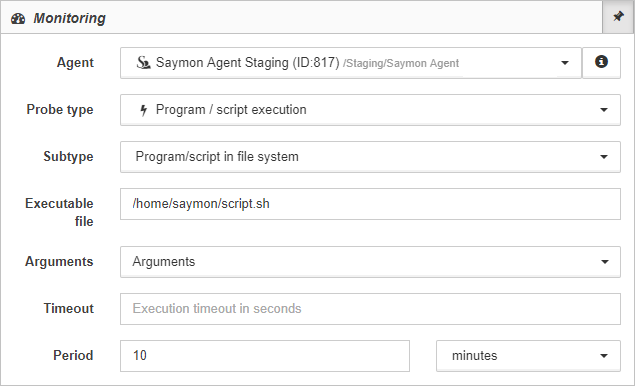635x386 pixels.
Task: Click the minutes period unit selector
Action: tap(528, 356)
